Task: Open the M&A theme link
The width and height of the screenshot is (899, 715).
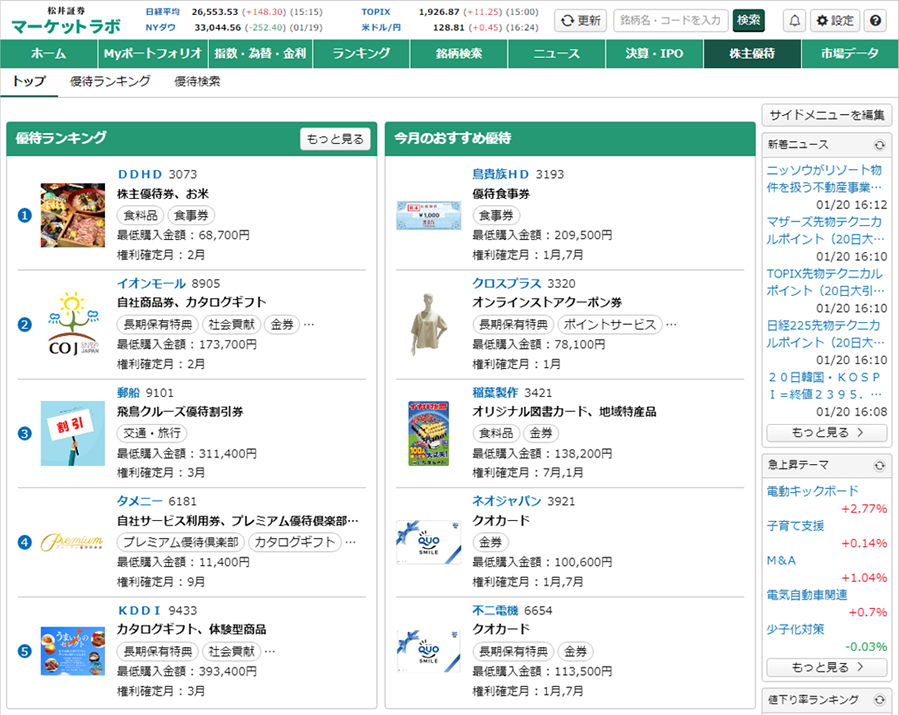Action: (781, 560)
